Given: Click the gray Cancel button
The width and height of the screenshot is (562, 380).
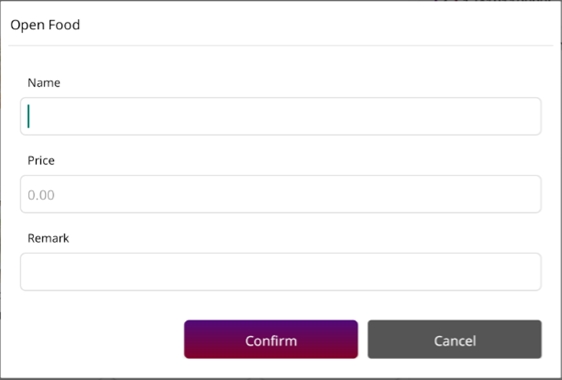Looking at the screenshot, I should [454, 339].
